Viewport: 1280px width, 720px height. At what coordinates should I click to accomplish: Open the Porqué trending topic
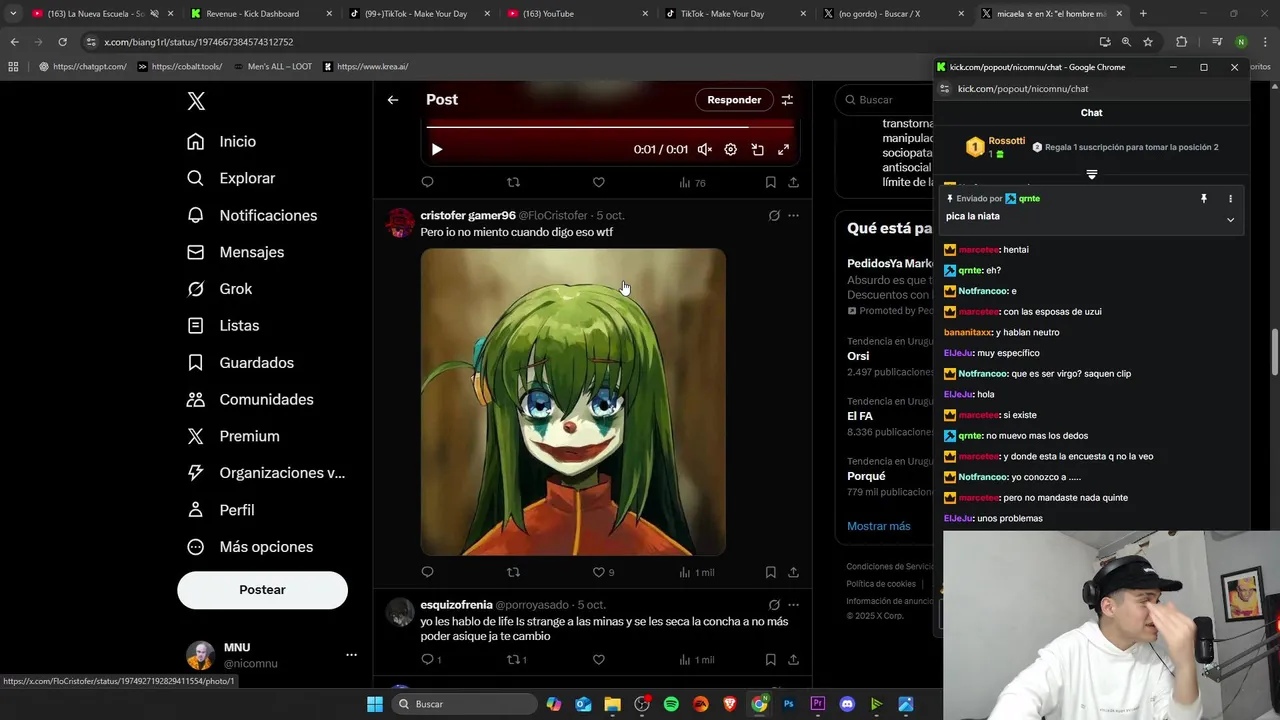click(x=866, y=476)
